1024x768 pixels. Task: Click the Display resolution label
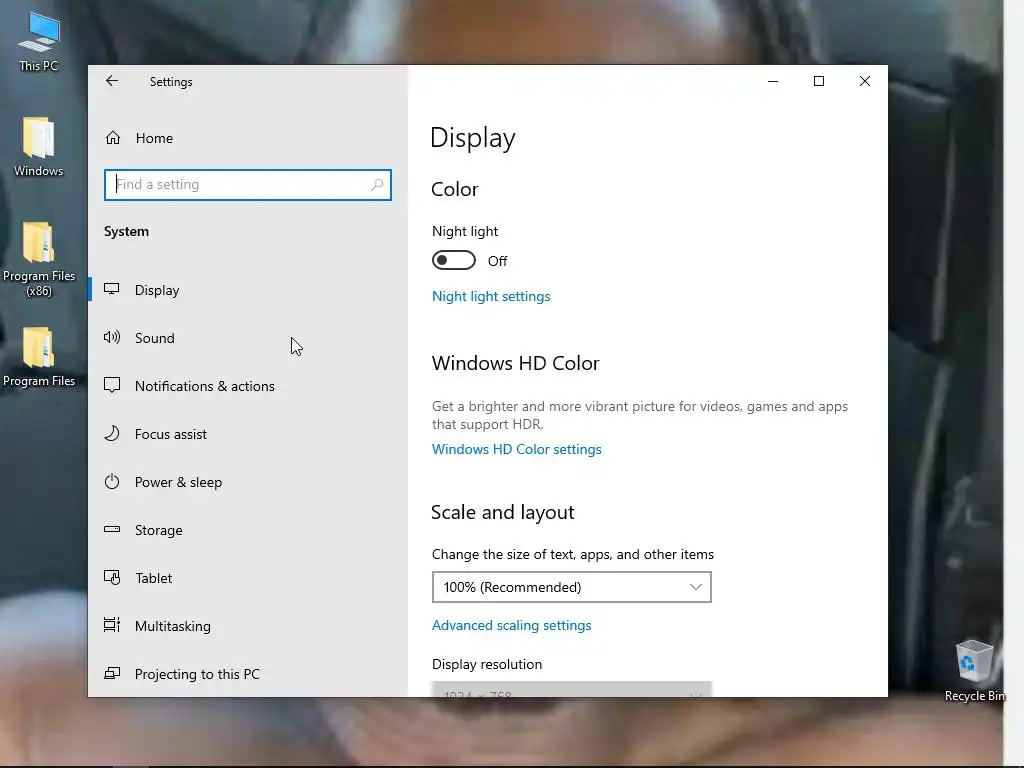tap(487, 664)
